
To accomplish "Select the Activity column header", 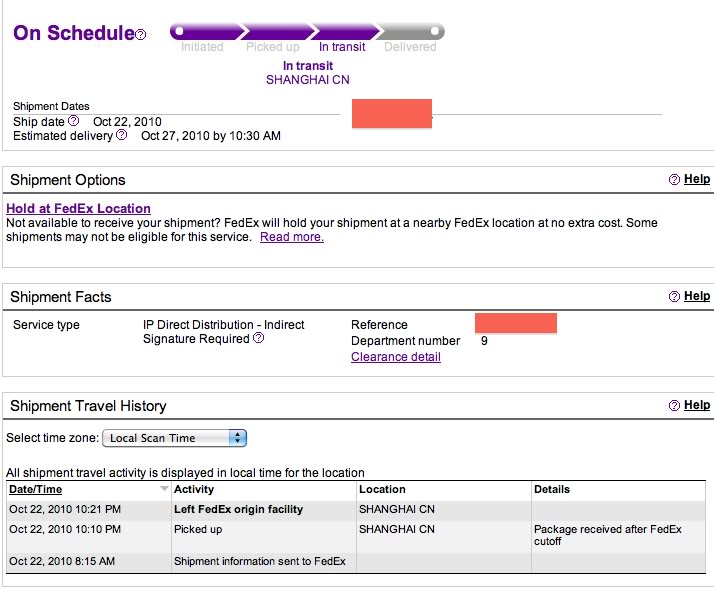I will coord(194,489).
